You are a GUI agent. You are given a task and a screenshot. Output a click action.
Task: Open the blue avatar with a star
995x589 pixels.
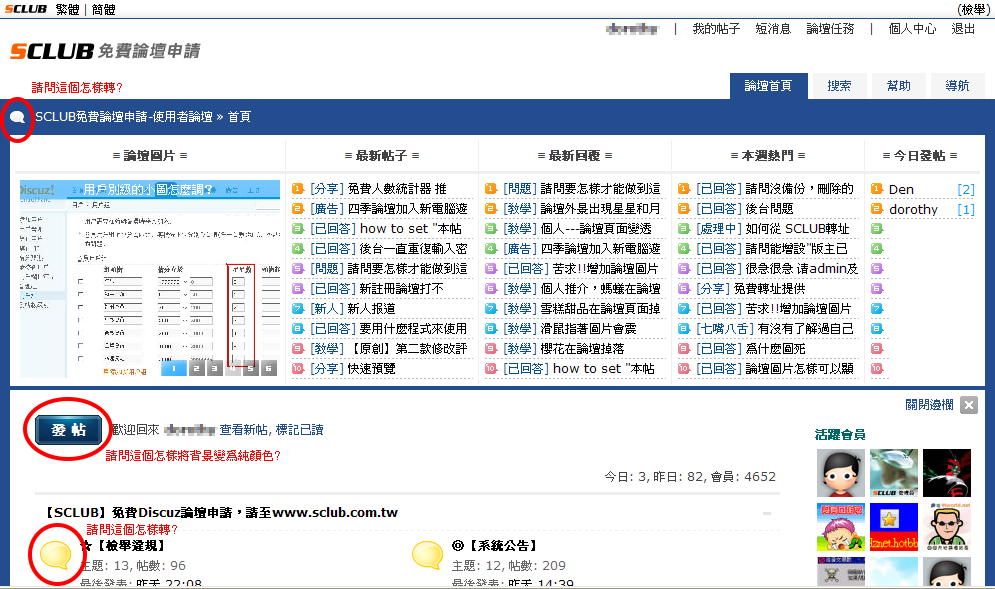893,527
